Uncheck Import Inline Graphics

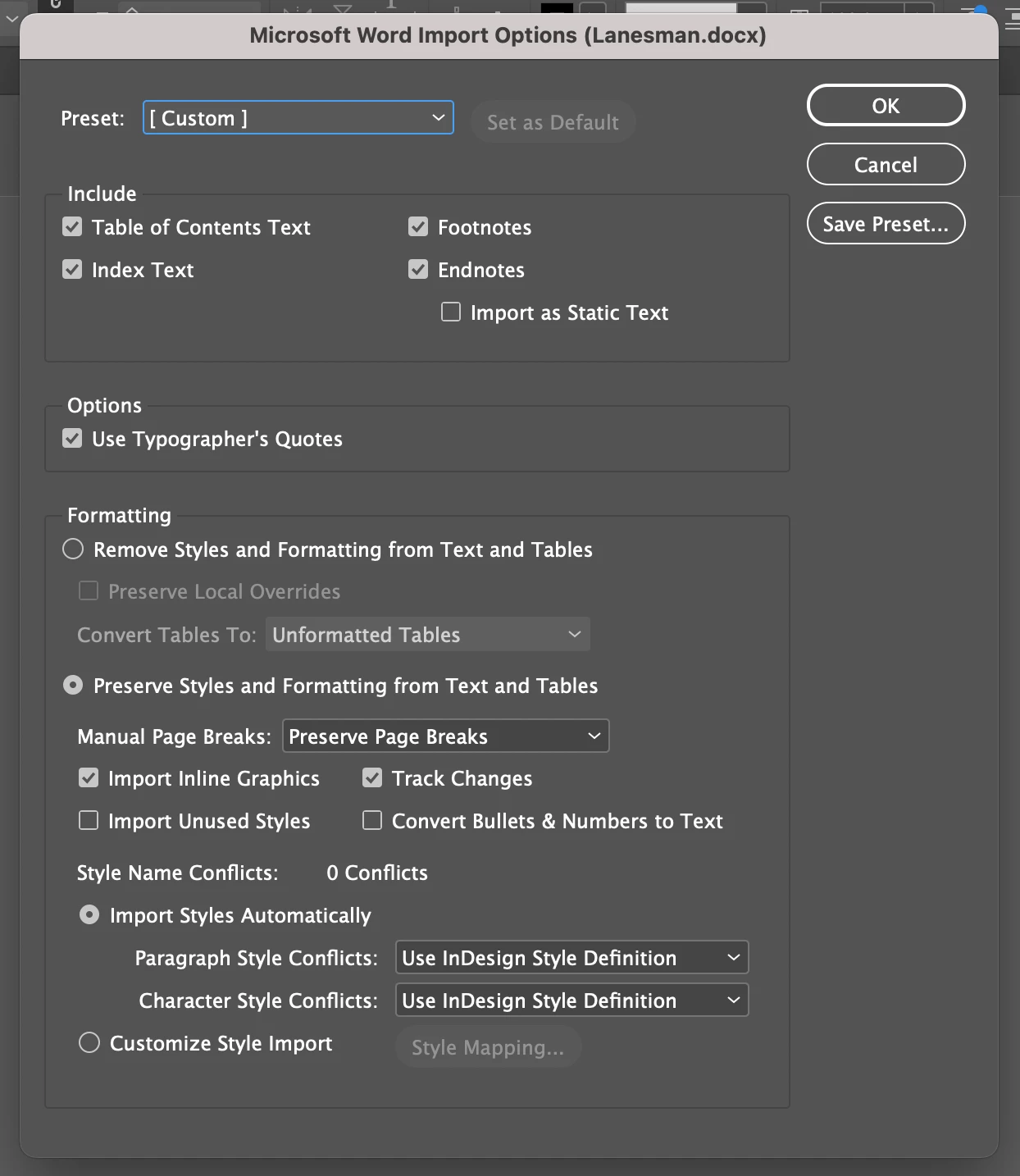tap(89, 777)
